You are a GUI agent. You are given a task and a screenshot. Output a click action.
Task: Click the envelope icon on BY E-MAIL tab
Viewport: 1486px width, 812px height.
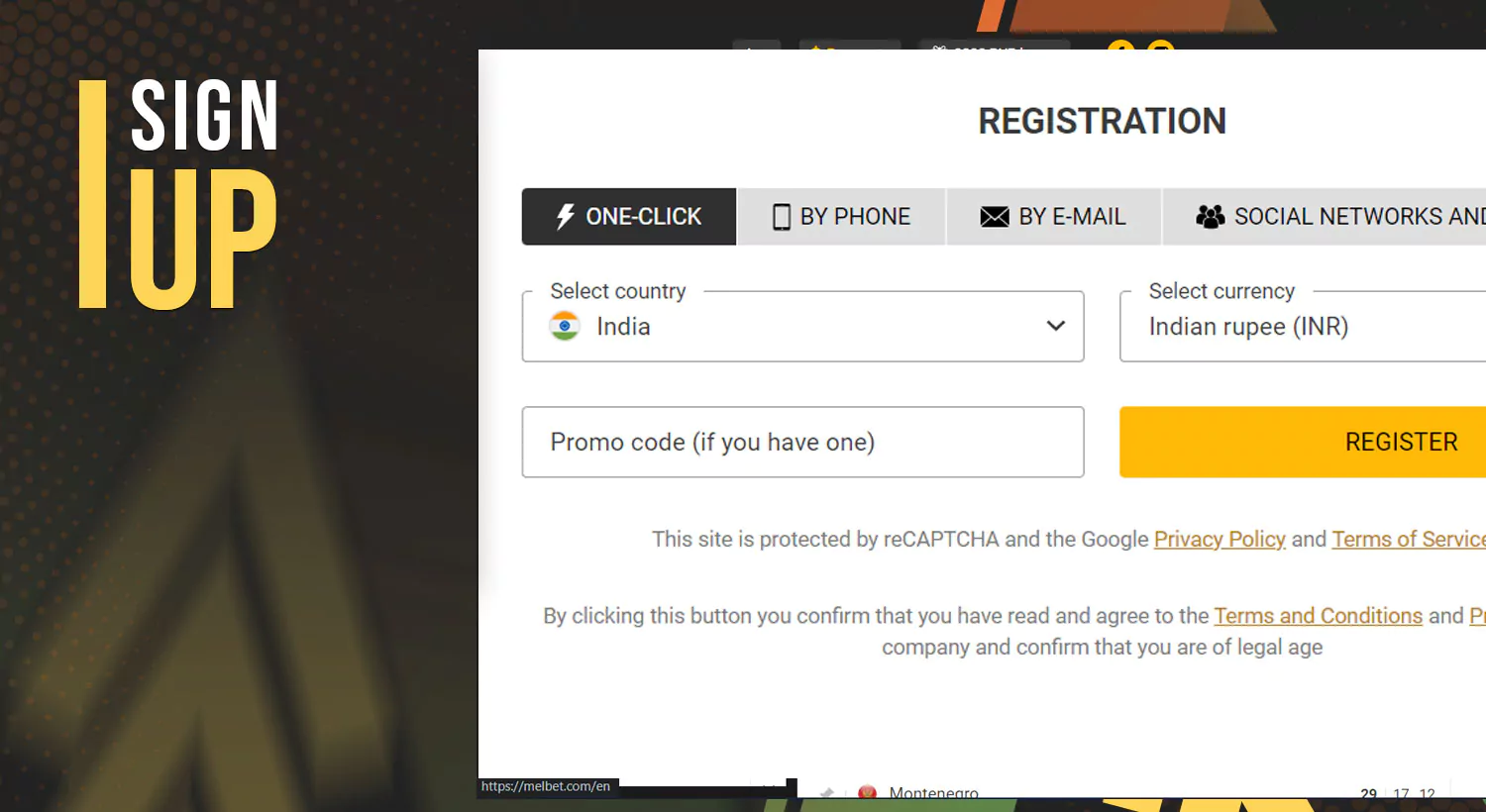tap(995, 216)
